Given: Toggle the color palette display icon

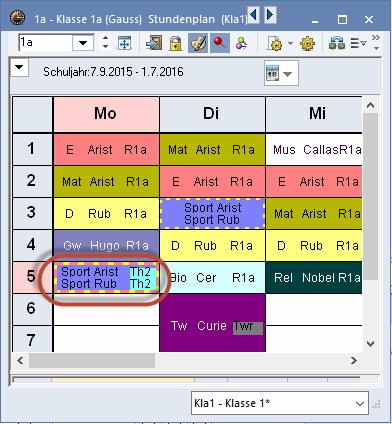Looking at the screenshot, I should point(198,43).
